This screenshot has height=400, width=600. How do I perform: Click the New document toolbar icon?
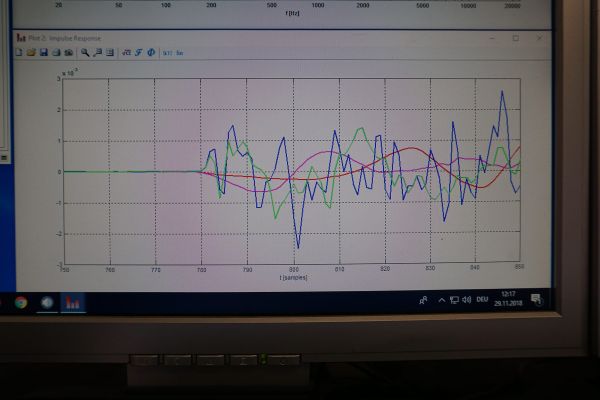[20, 52]
